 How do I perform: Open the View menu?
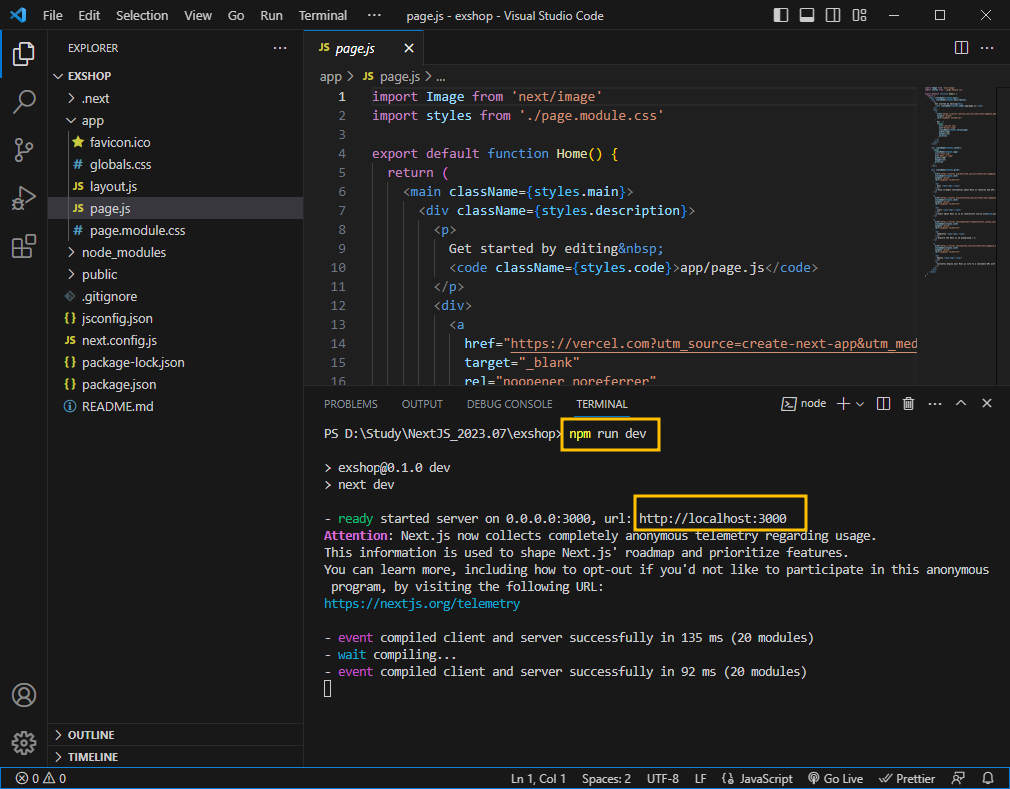point(198,15)
